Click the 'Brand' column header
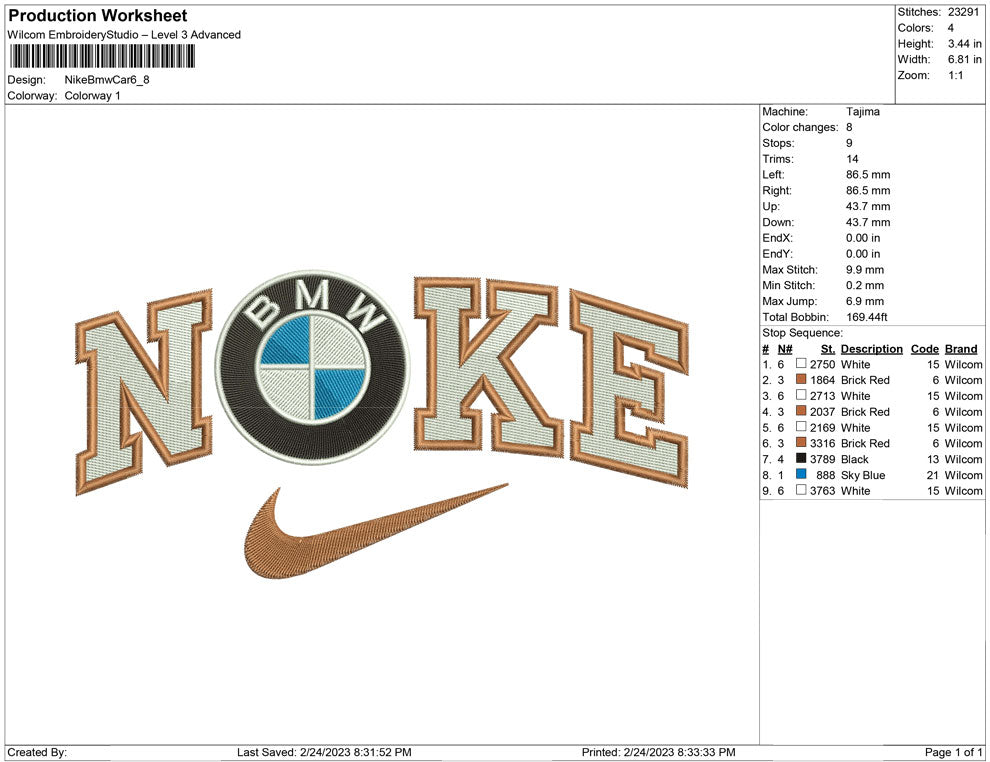The image size is (990, 762). coord(961,348)
